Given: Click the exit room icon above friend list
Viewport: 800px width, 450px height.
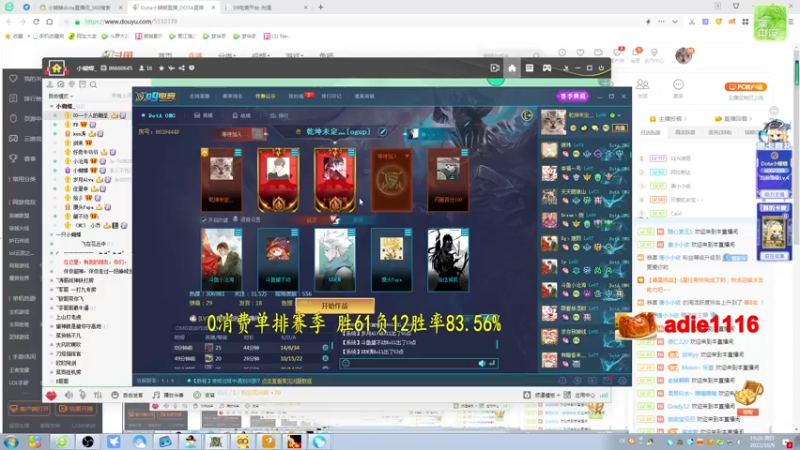Looking at the screenshot, I should 527,116.
